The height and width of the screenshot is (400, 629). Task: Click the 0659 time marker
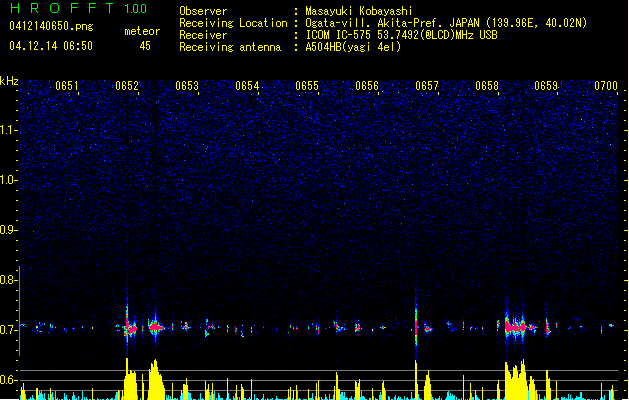tap(546, 86)
